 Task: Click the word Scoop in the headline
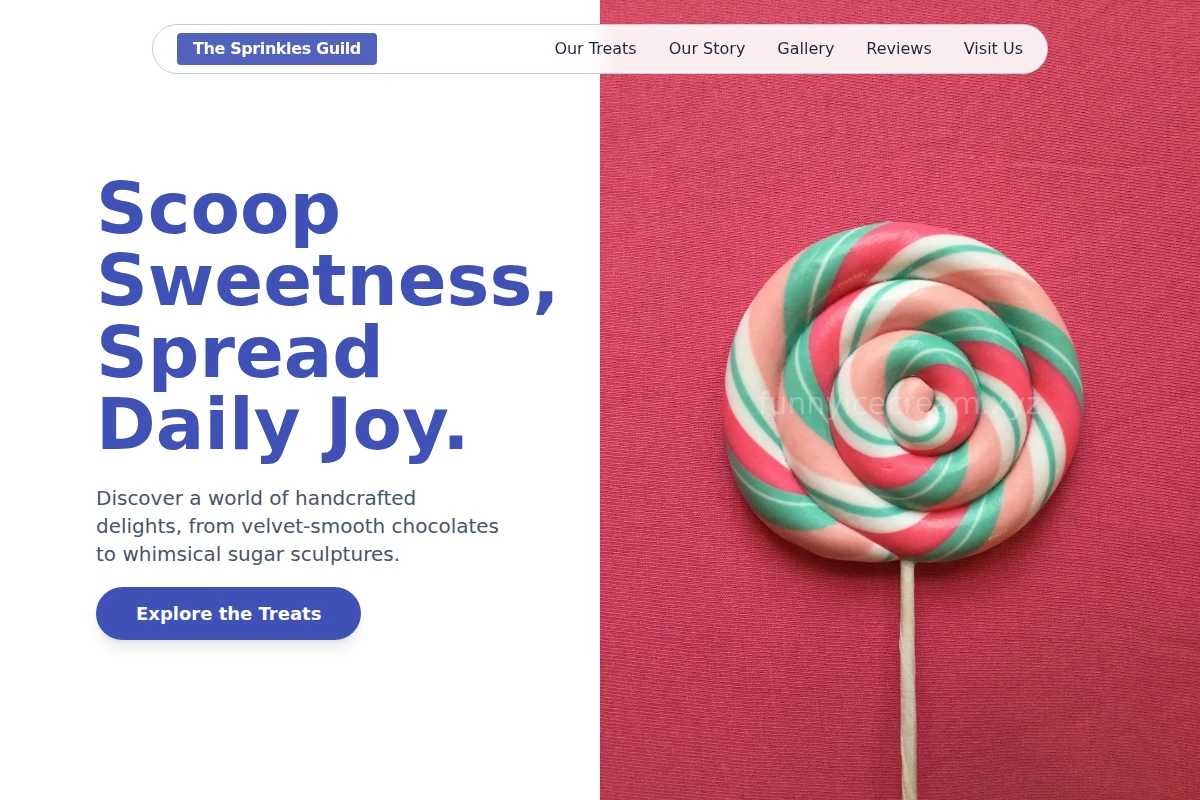pyautogui.click(x=218, y=209)
